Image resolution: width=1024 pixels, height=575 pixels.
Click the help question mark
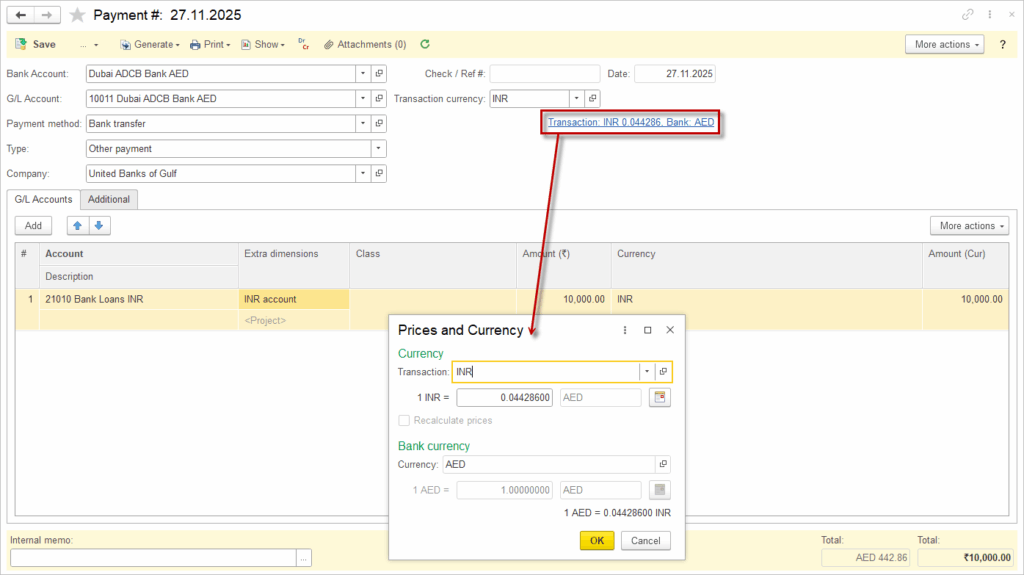[1002, 45]
